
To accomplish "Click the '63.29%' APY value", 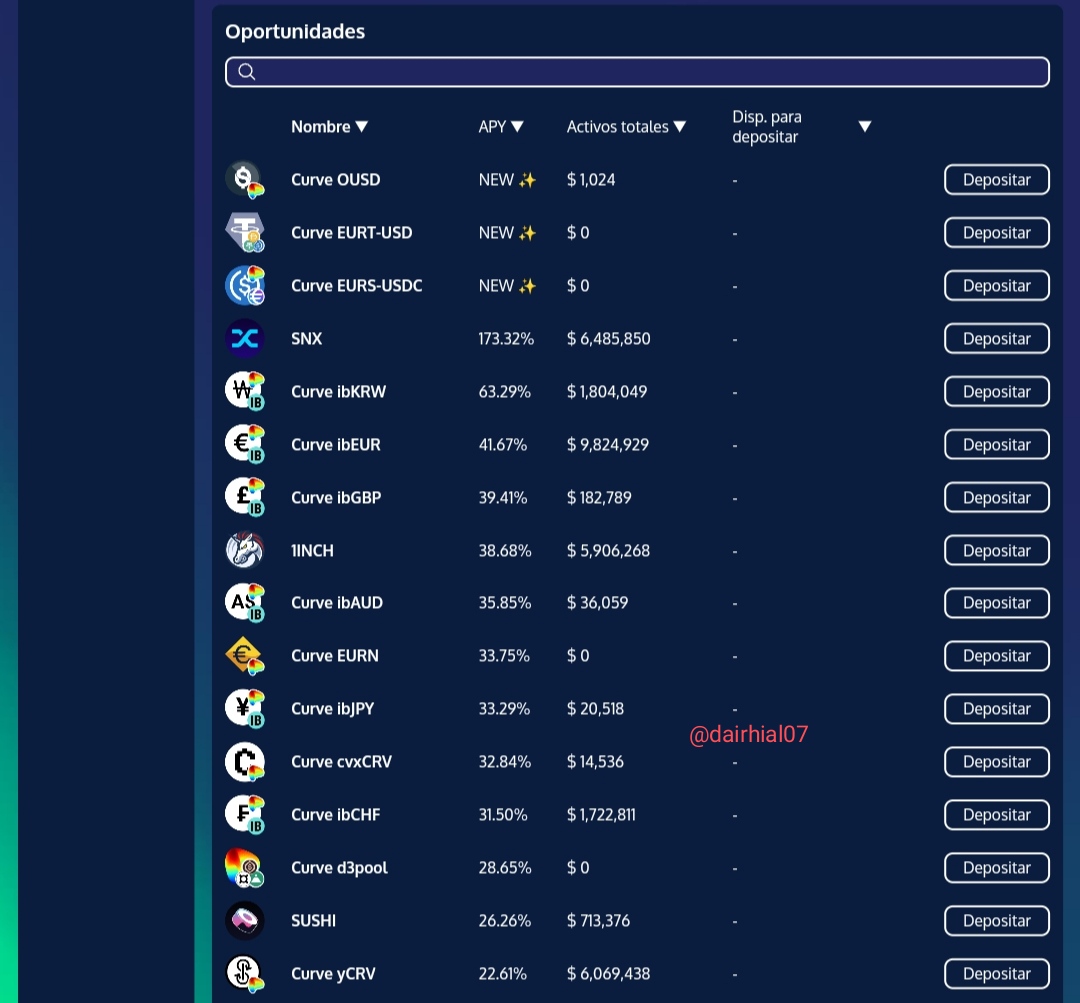I will (x=505, y=392).
